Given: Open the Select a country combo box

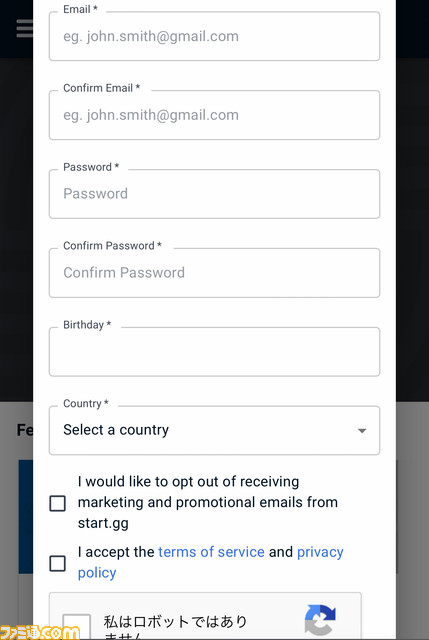Looking at the screenshot, I should coord(214,430).
